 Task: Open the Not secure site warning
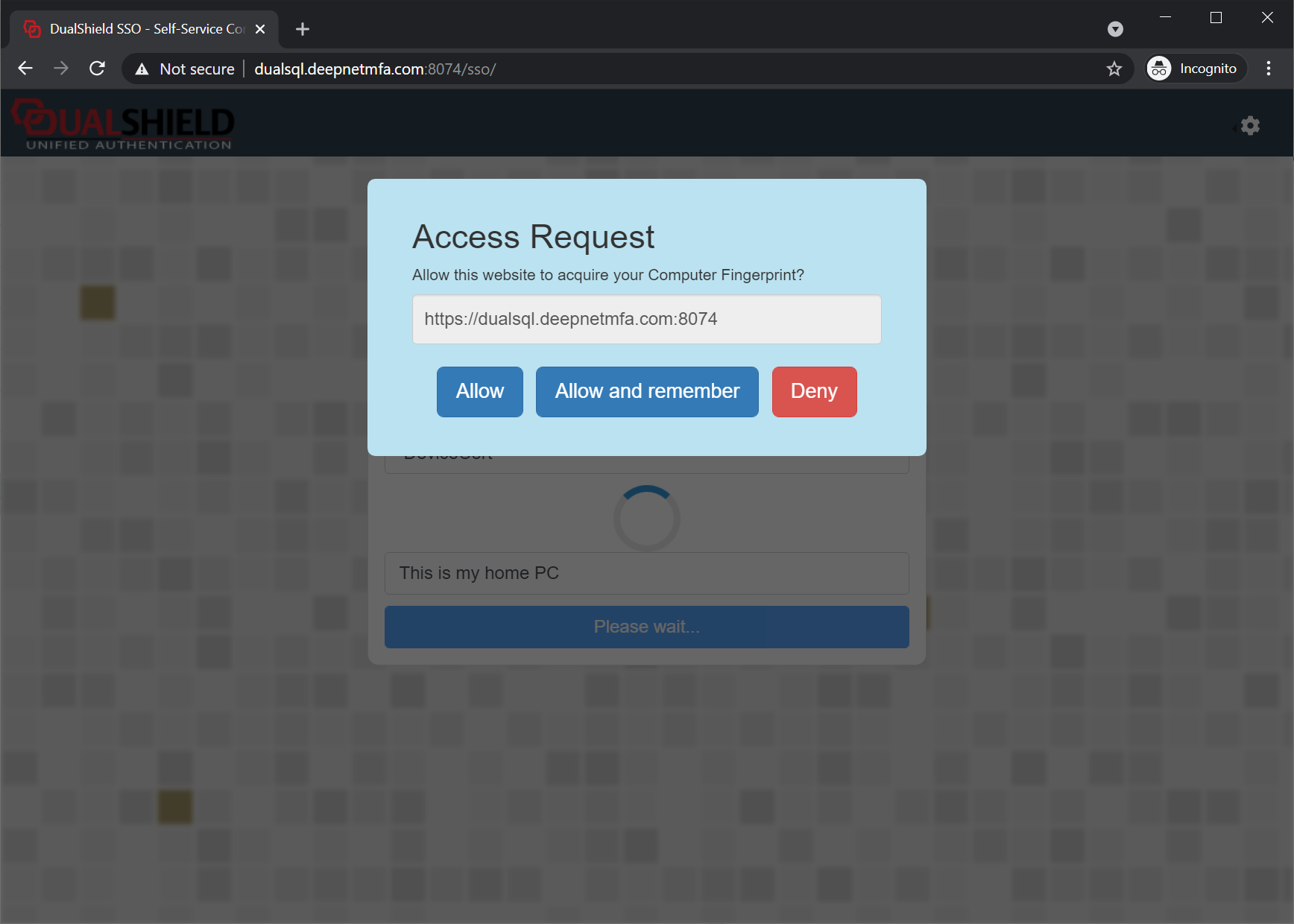pyautogui.click(x=185, y=69)
